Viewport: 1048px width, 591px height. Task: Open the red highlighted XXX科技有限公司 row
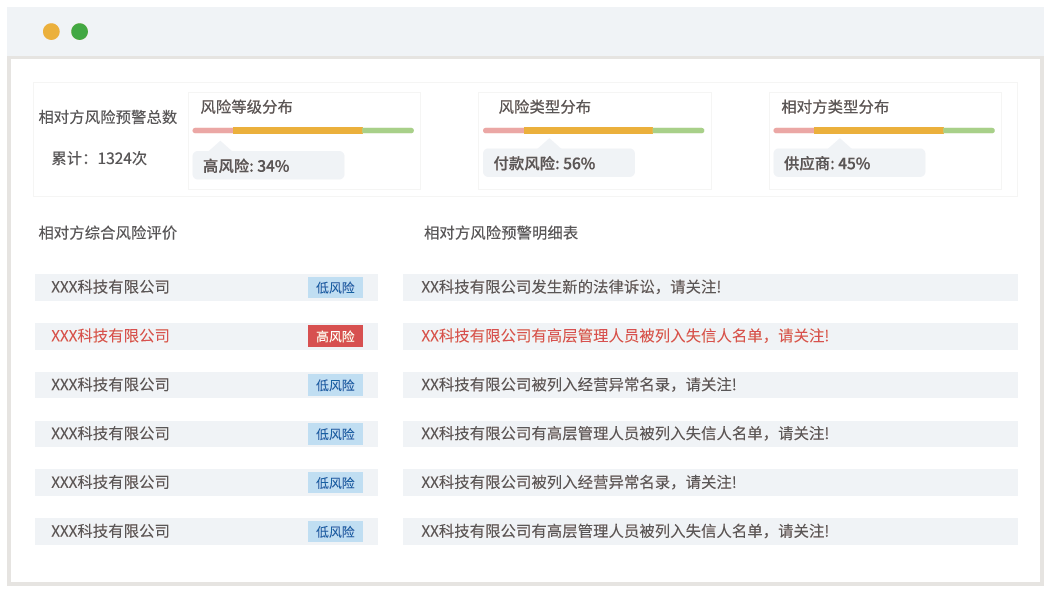tap(110, 336)
